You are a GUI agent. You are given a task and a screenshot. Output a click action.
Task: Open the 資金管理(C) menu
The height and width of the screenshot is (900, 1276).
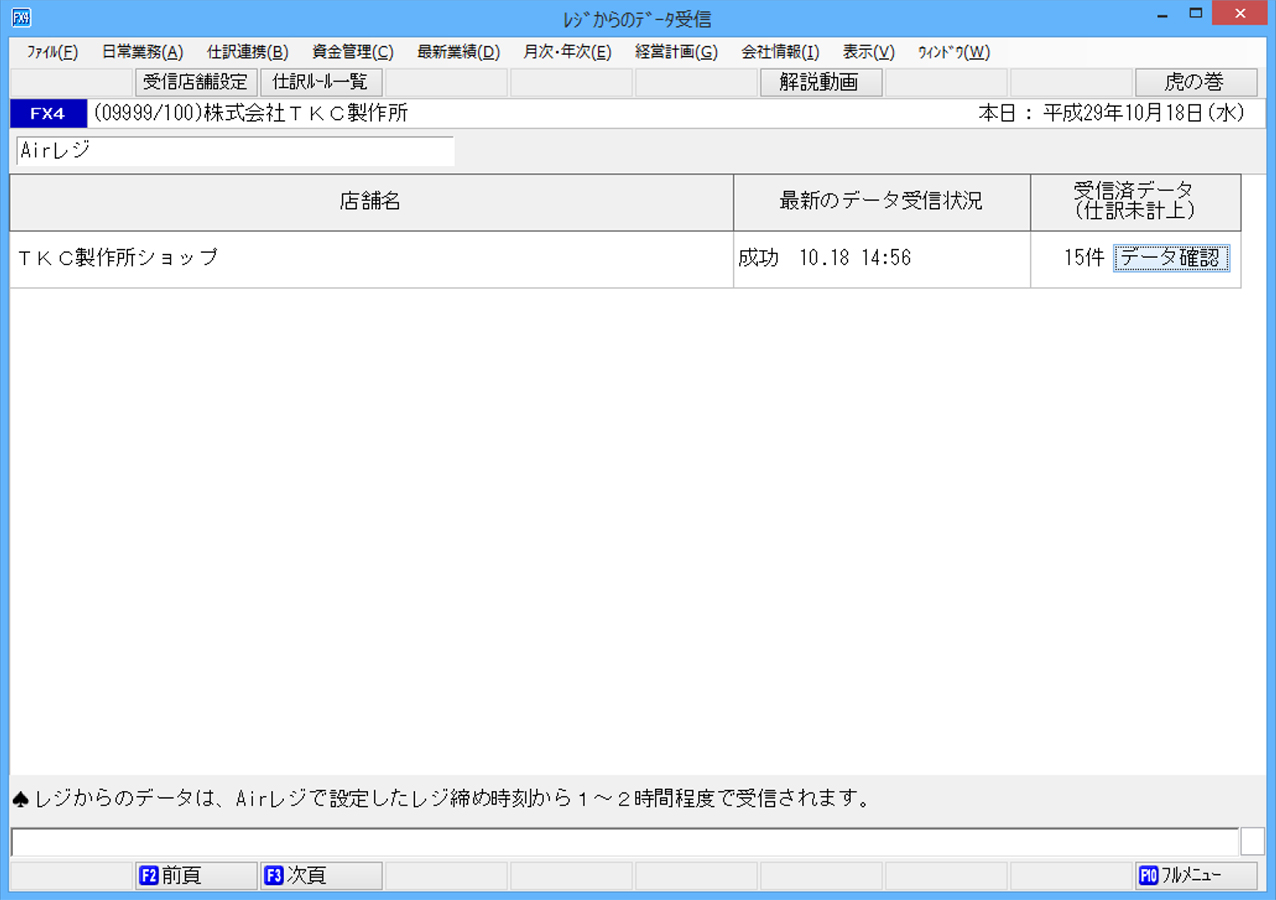[x=352, y=53]
